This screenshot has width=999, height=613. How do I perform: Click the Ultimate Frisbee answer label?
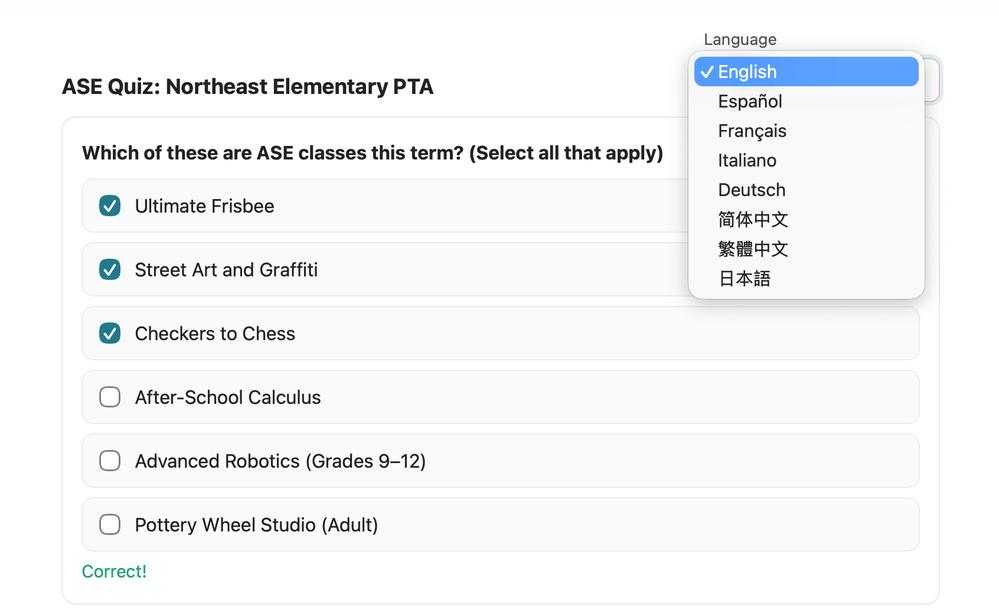(x=204, y=206)
